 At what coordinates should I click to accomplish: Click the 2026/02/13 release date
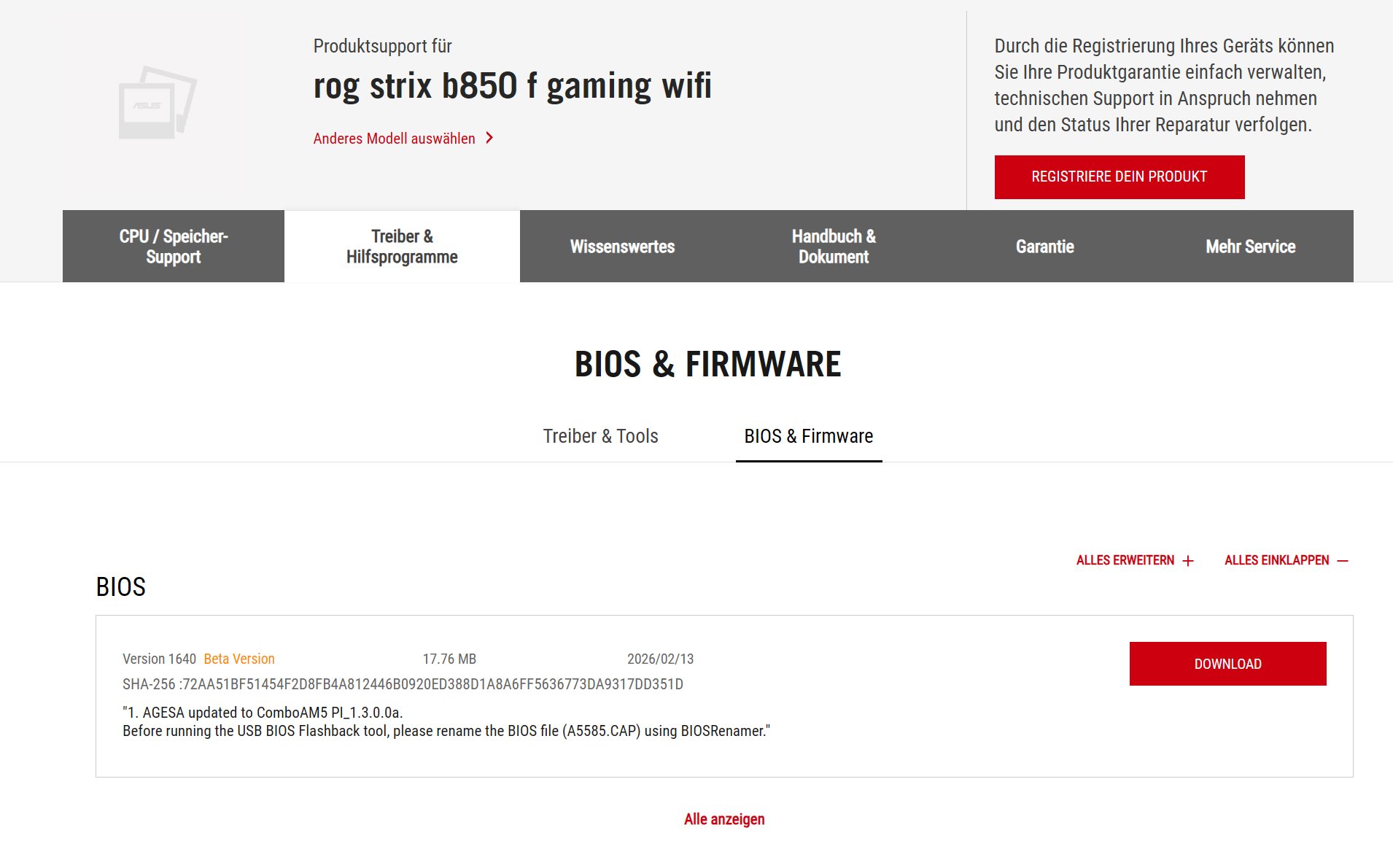tap(660, 659)
